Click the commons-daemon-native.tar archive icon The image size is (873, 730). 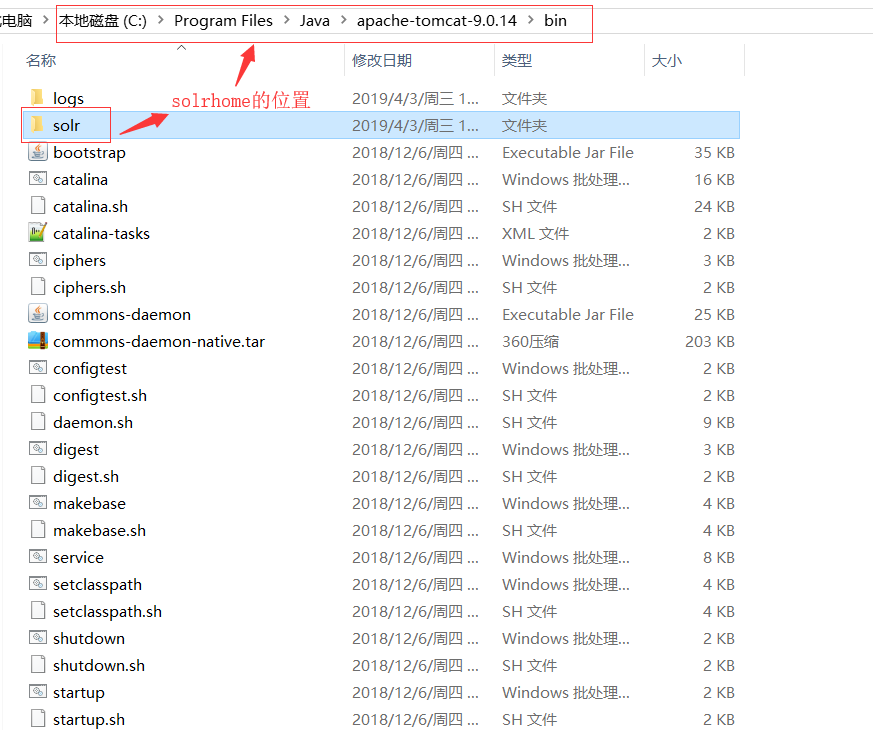(37, 341)
